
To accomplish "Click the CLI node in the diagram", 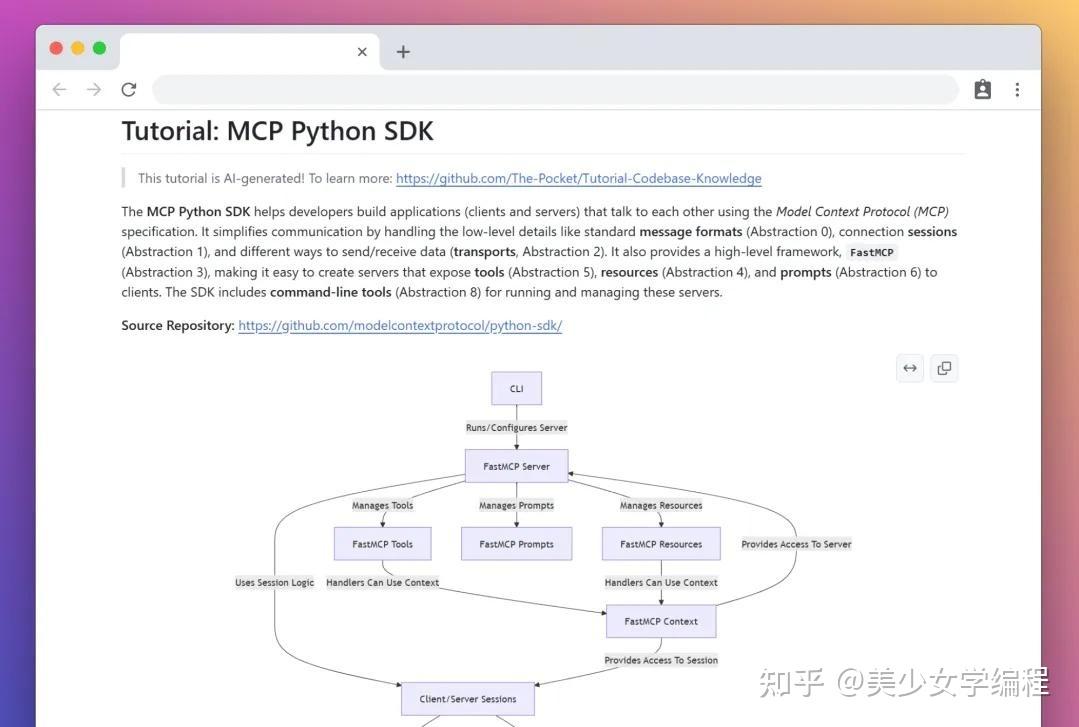I will [516, 388].
